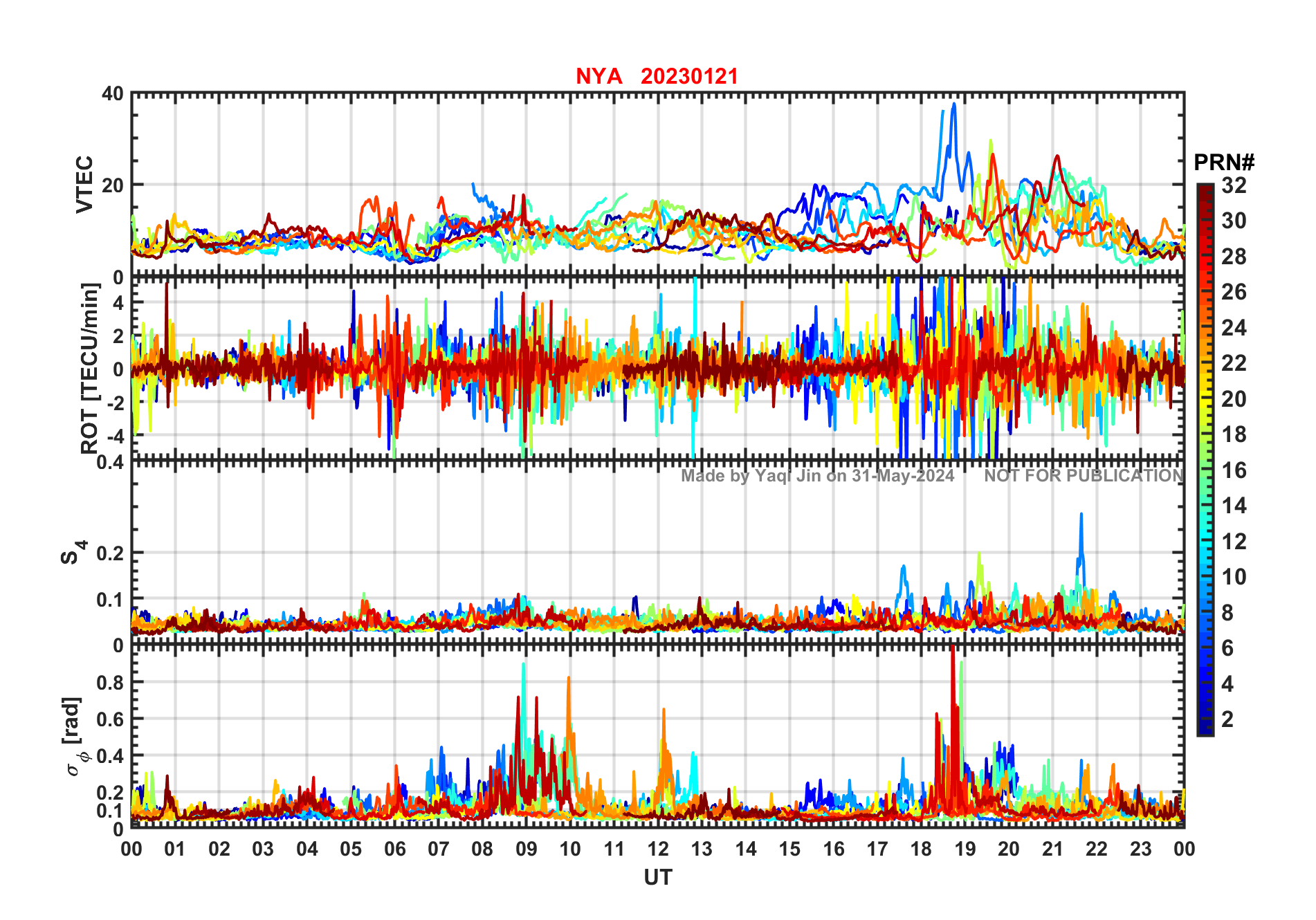Click the UT x-axis label
Image resolution: width=1316 pixels, height=920 pixels.
click(x=658, y=877)
